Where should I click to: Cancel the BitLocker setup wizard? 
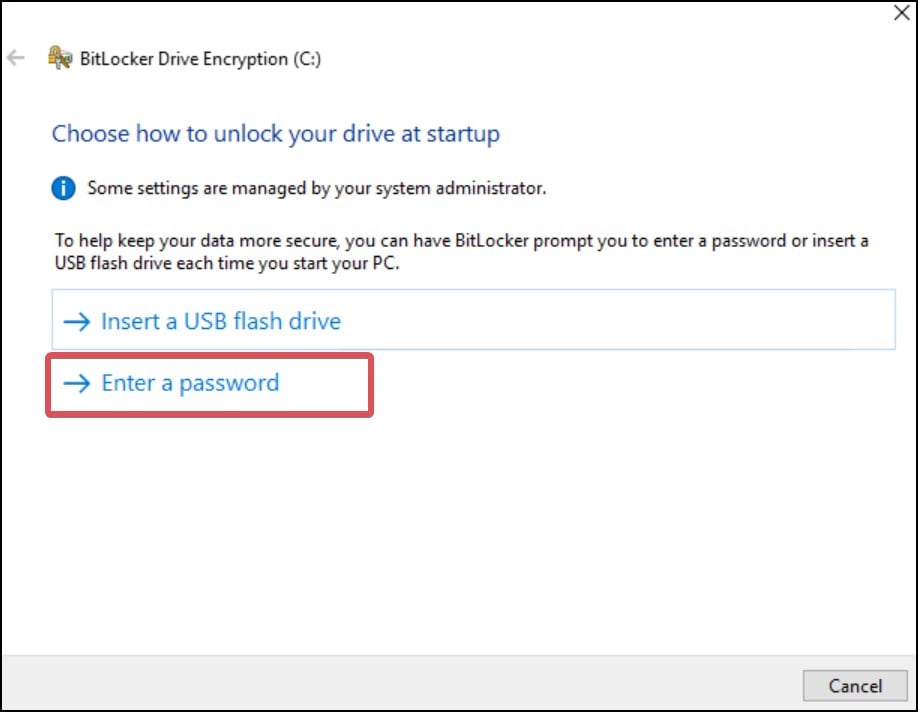(855, 686)
